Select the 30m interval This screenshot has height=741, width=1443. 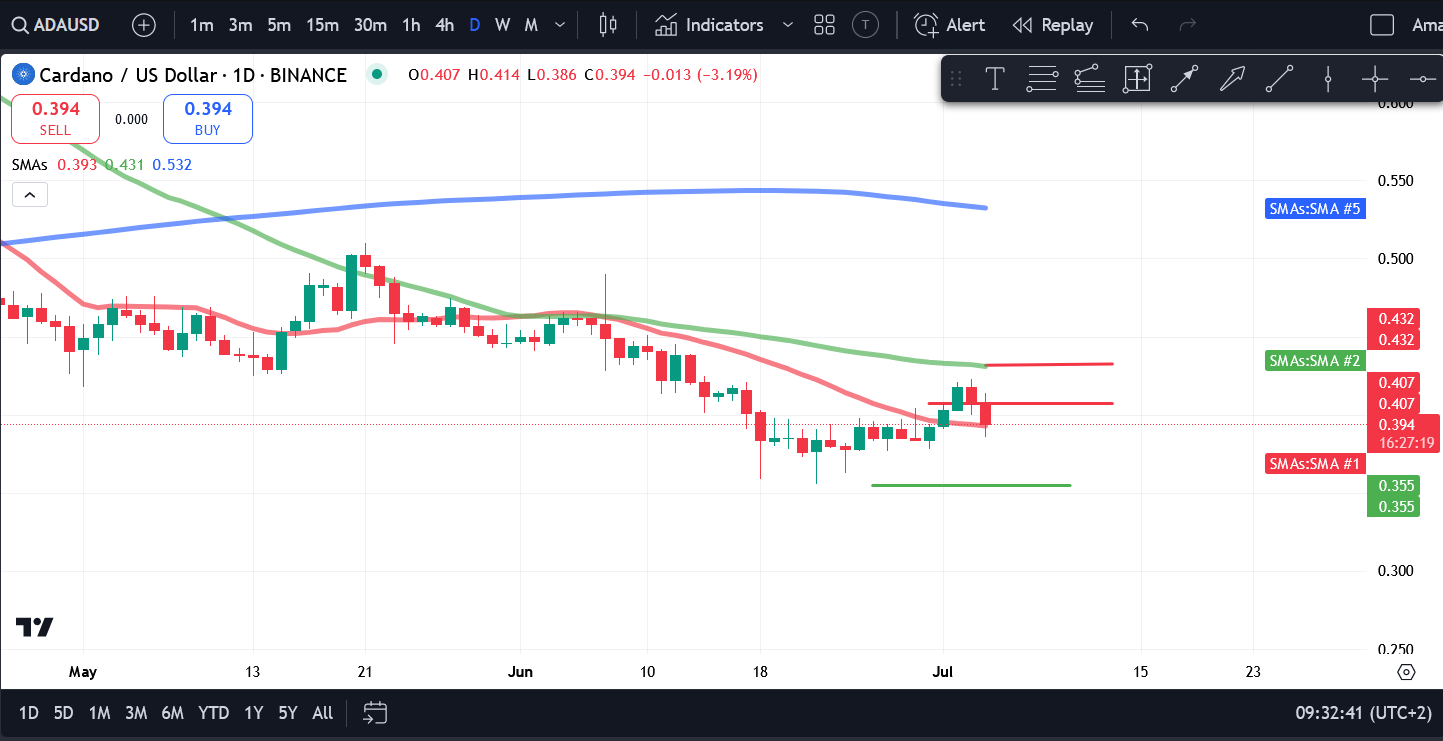tap(370, 25)
